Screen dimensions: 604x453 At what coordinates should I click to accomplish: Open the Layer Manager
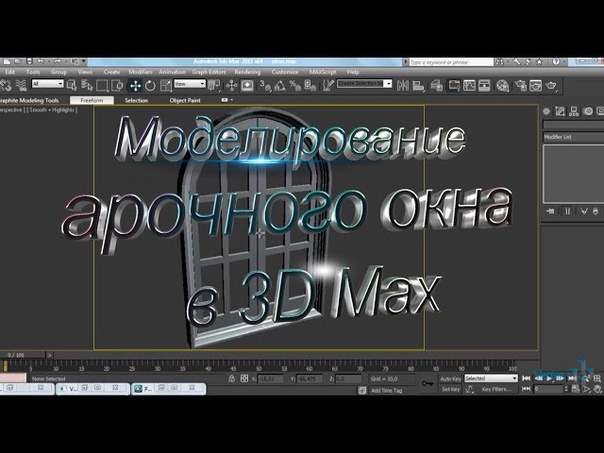point(436,85)
